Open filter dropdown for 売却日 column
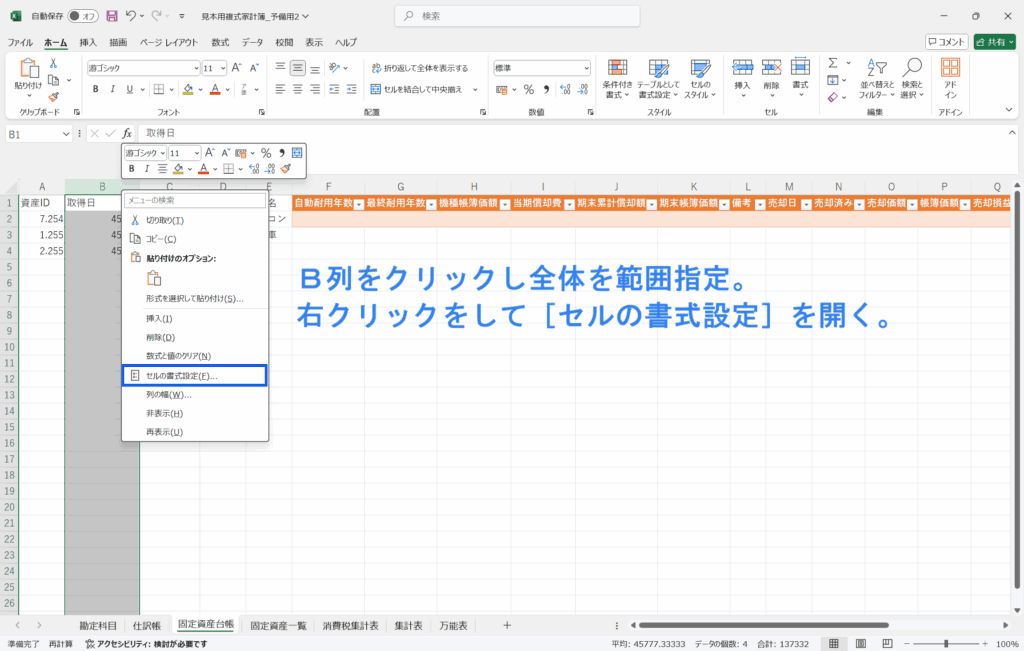This screenshot has height=651, width=1024. coord(806,204)
